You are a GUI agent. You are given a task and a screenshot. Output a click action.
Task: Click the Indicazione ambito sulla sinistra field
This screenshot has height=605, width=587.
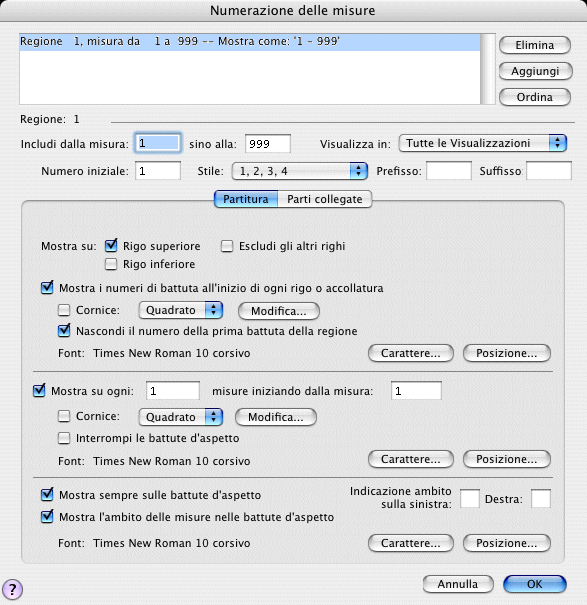(470, 499)
